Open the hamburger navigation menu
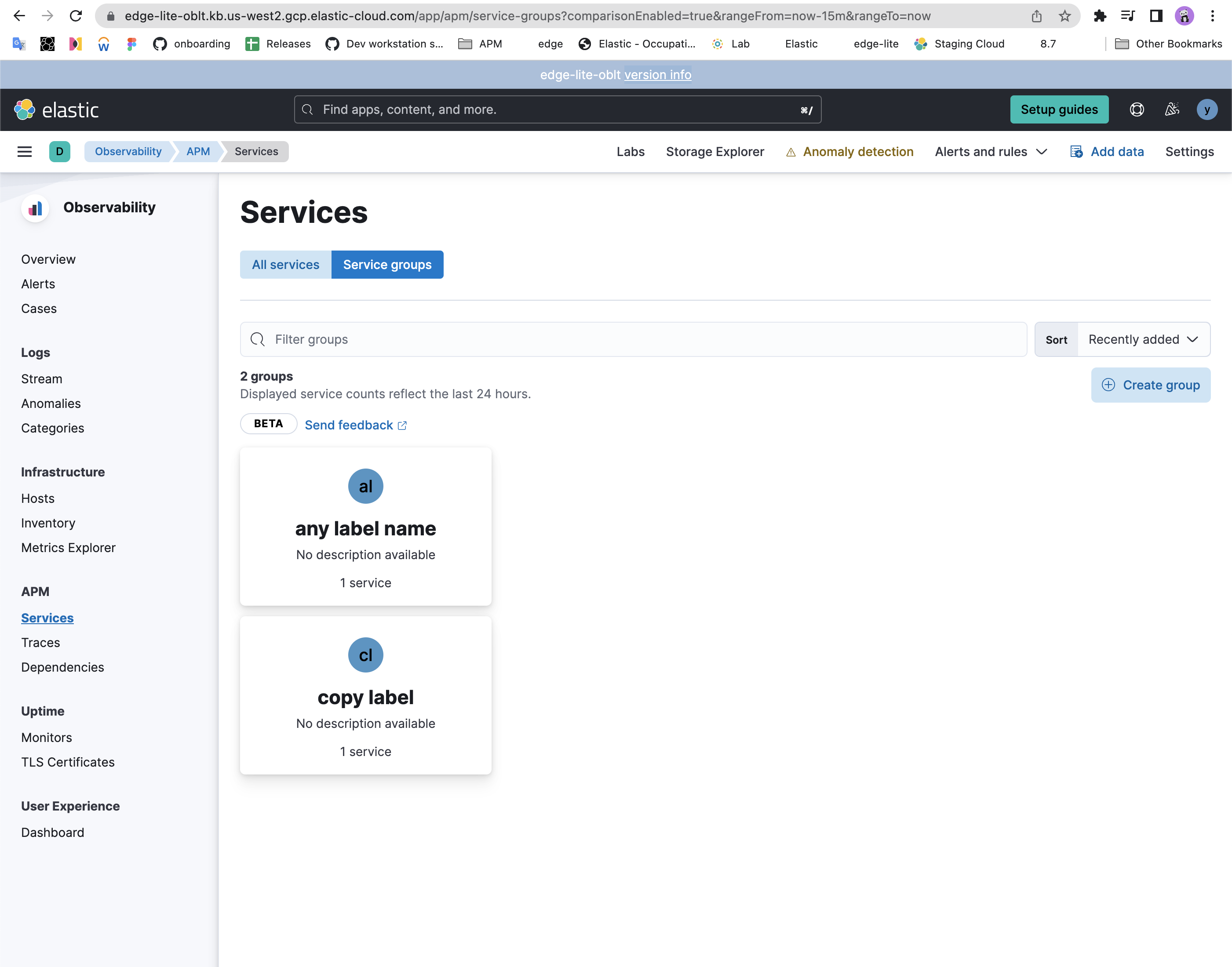 (24, 151)
